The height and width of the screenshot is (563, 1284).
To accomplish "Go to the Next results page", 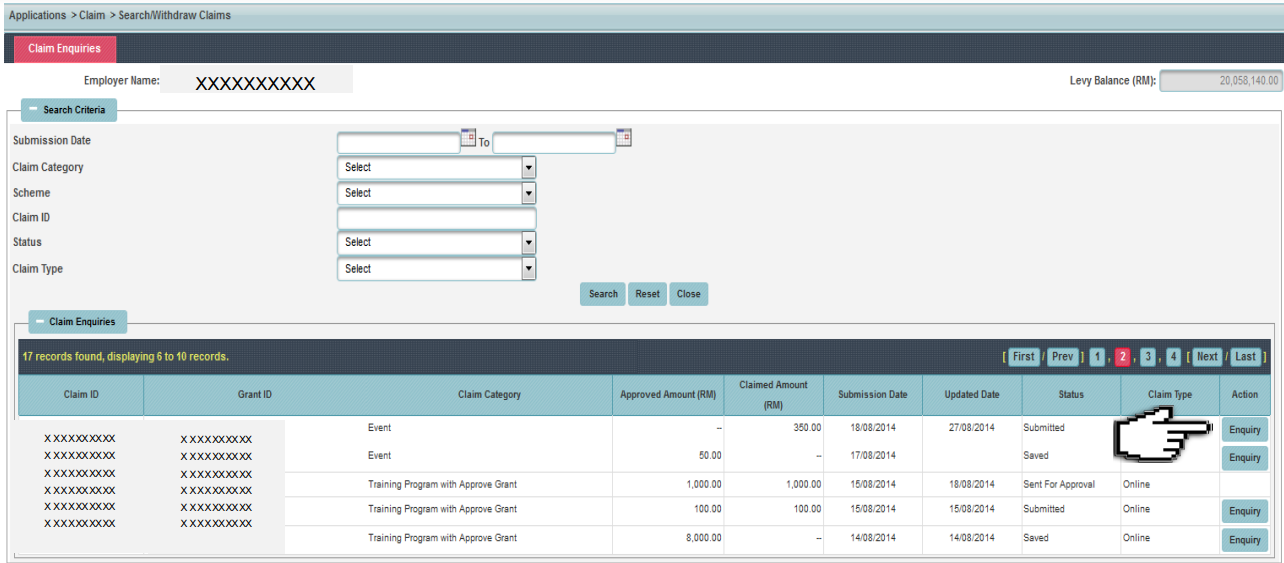I will coord(1208,357).
